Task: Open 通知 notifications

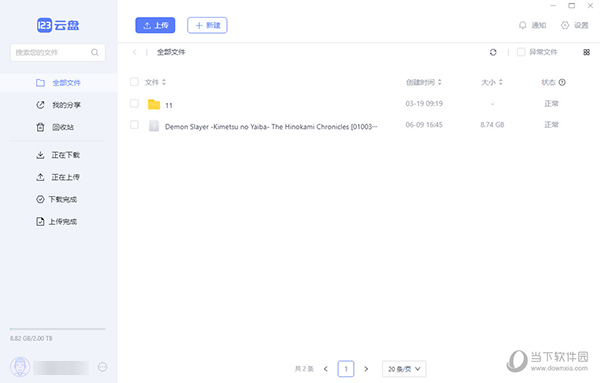Action: pyautogui.click(x=532, y=25)
